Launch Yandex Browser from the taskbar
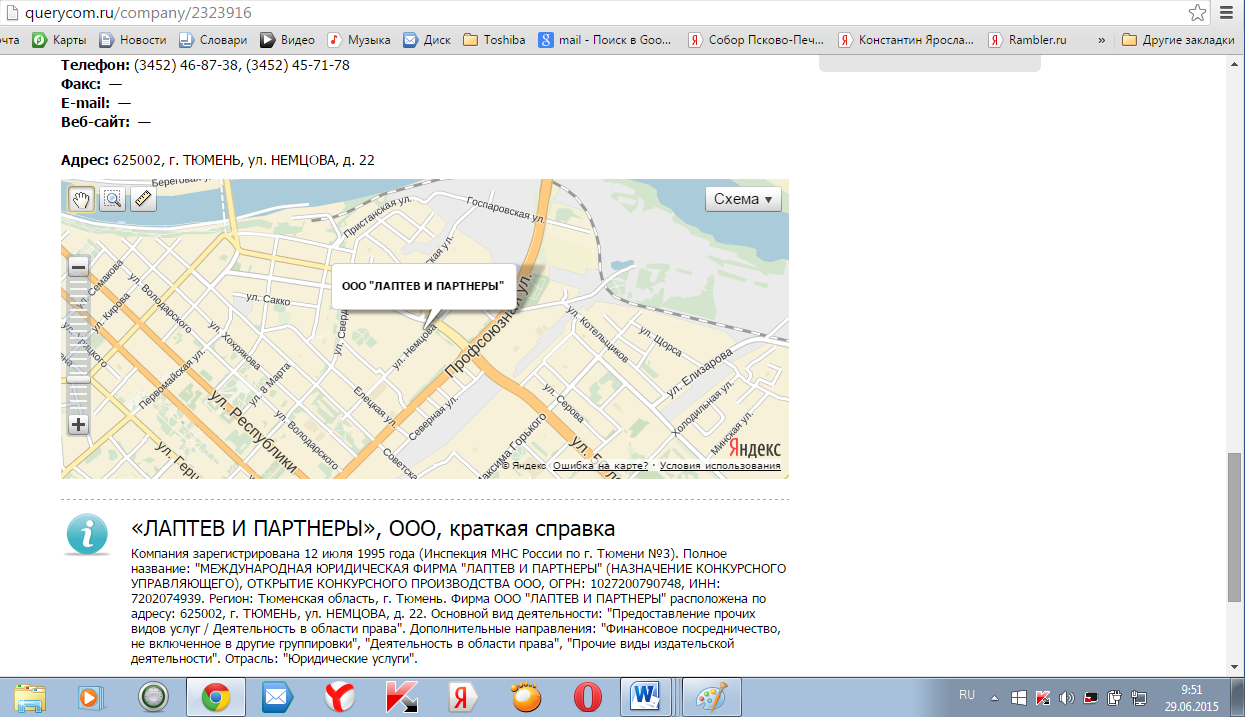This screenshot has height=717, width=1245. pos(339,696)
